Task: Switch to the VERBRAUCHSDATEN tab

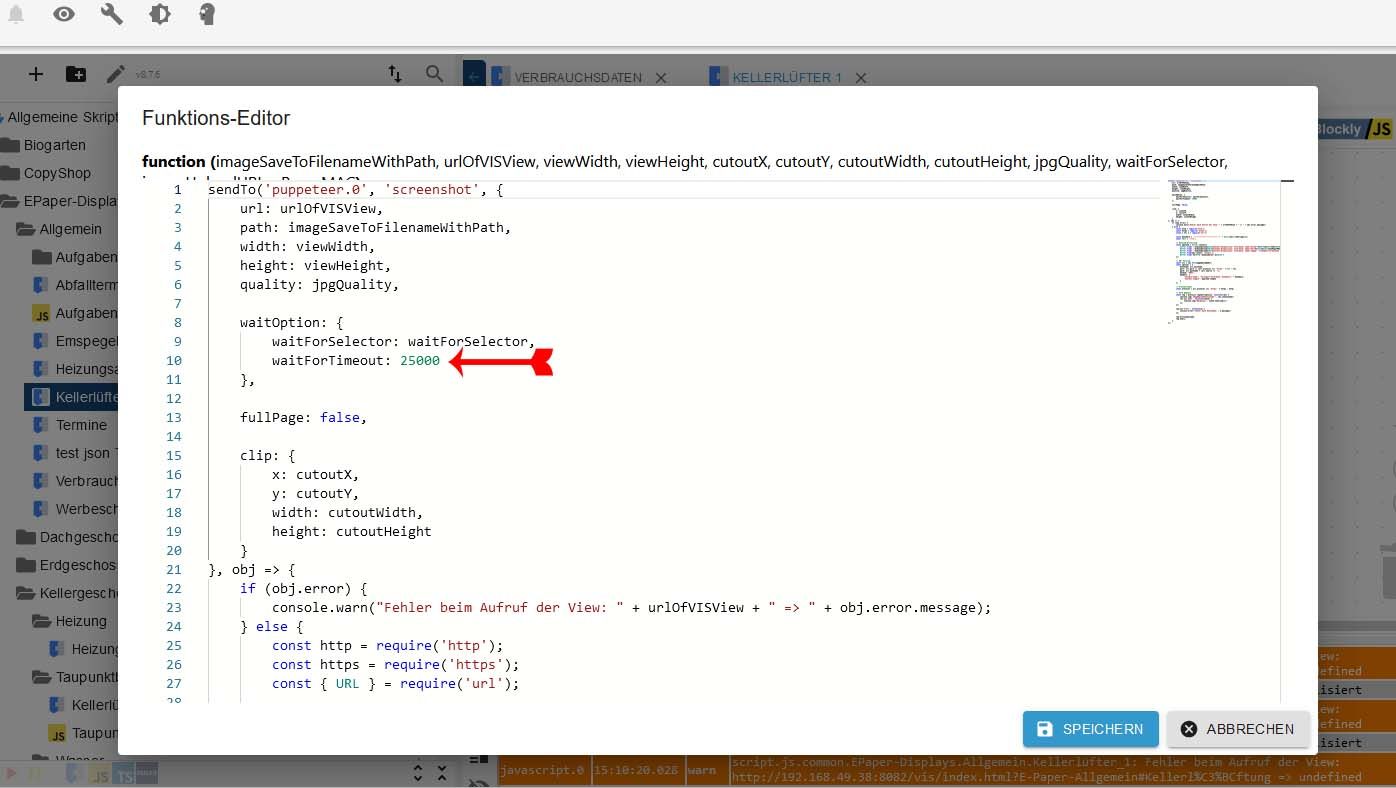Action: click(578, 77)
